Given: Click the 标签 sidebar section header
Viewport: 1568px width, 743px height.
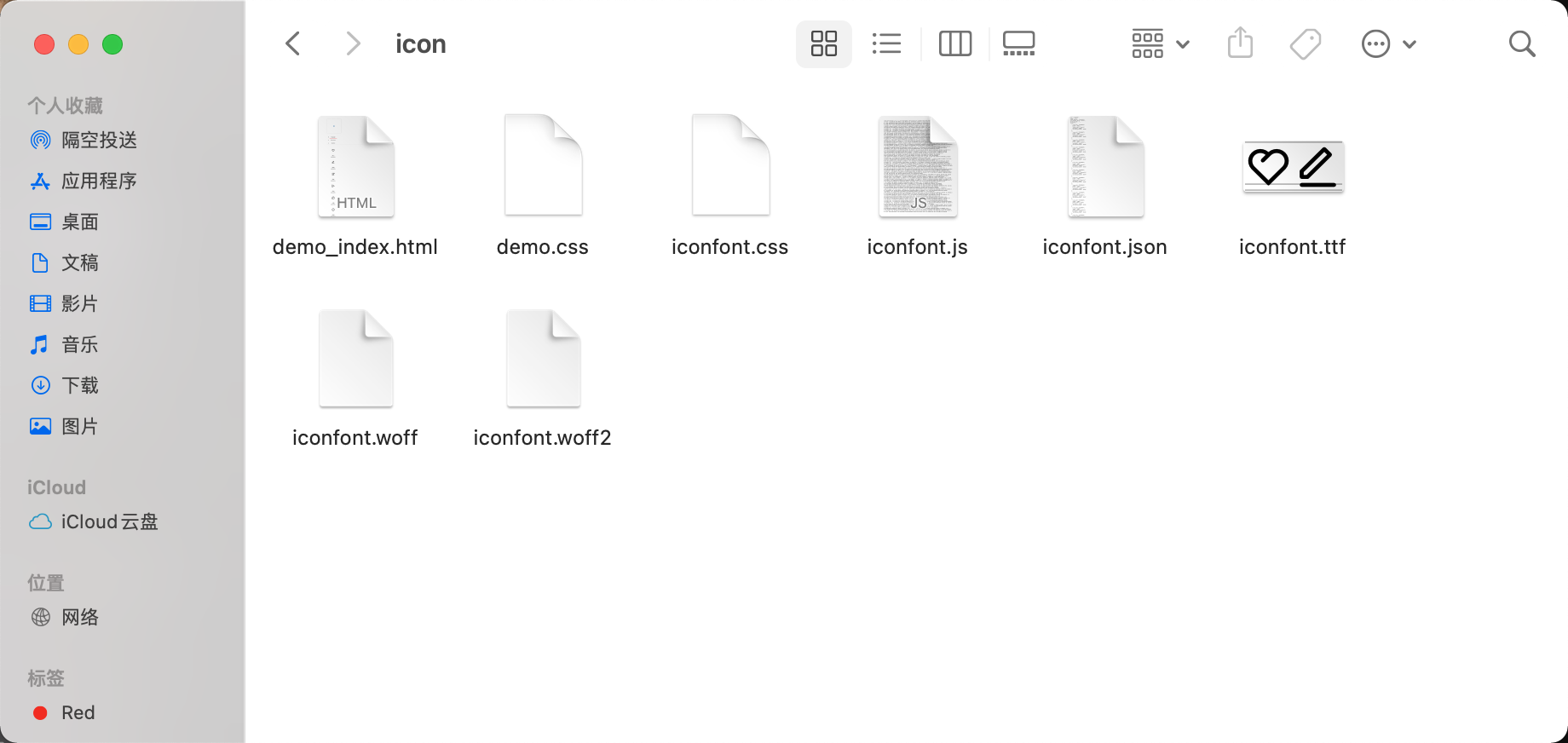Looking at the screenshot, I should pos(46,678).
